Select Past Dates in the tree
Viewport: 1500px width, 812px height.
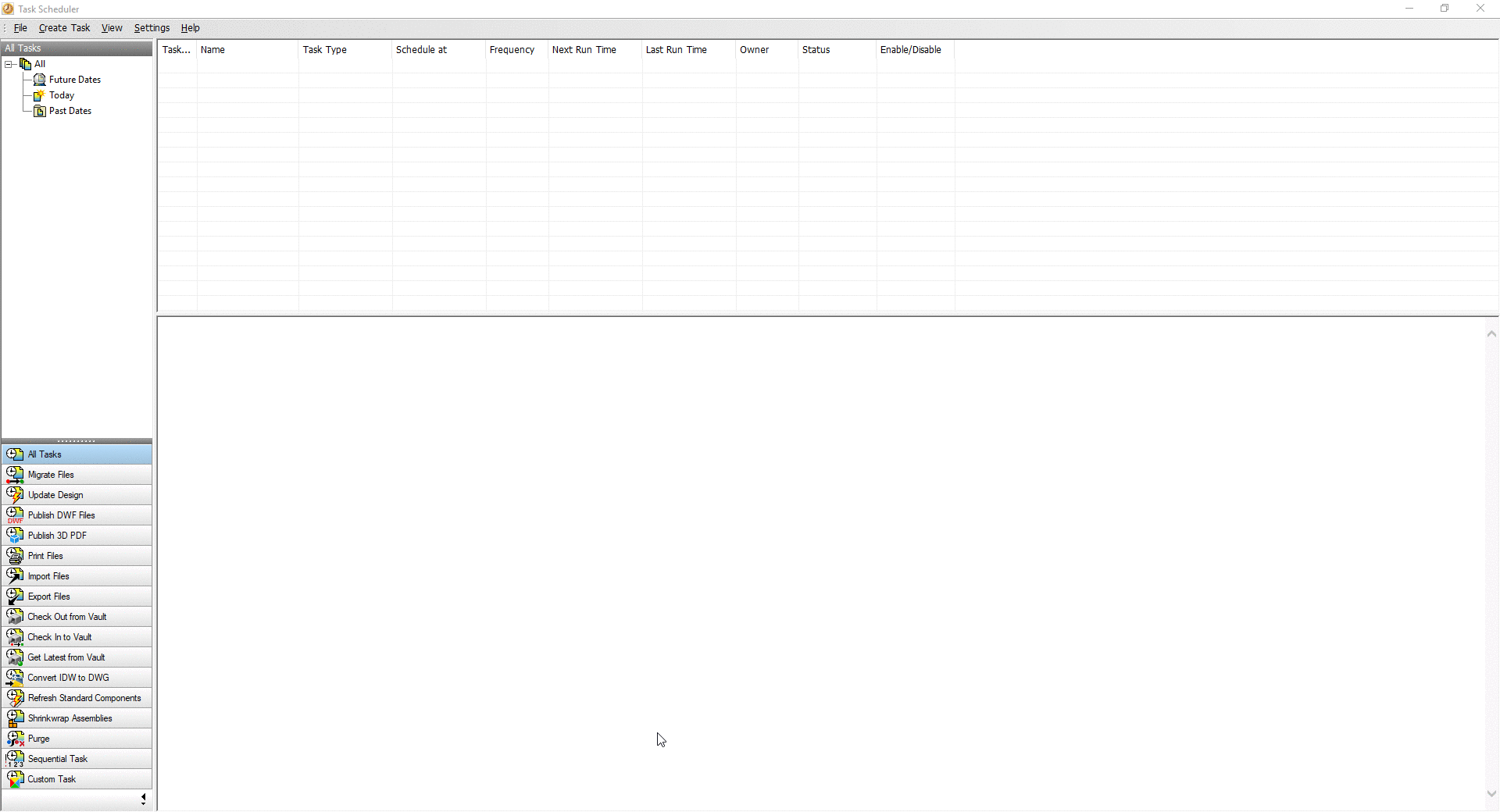70,111
